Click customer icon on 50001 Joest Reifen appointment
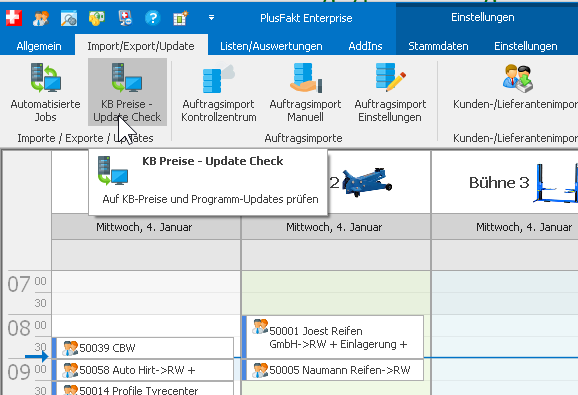This screenshot has width=578, height=395. pyautogui.click(x=260, y=326)
